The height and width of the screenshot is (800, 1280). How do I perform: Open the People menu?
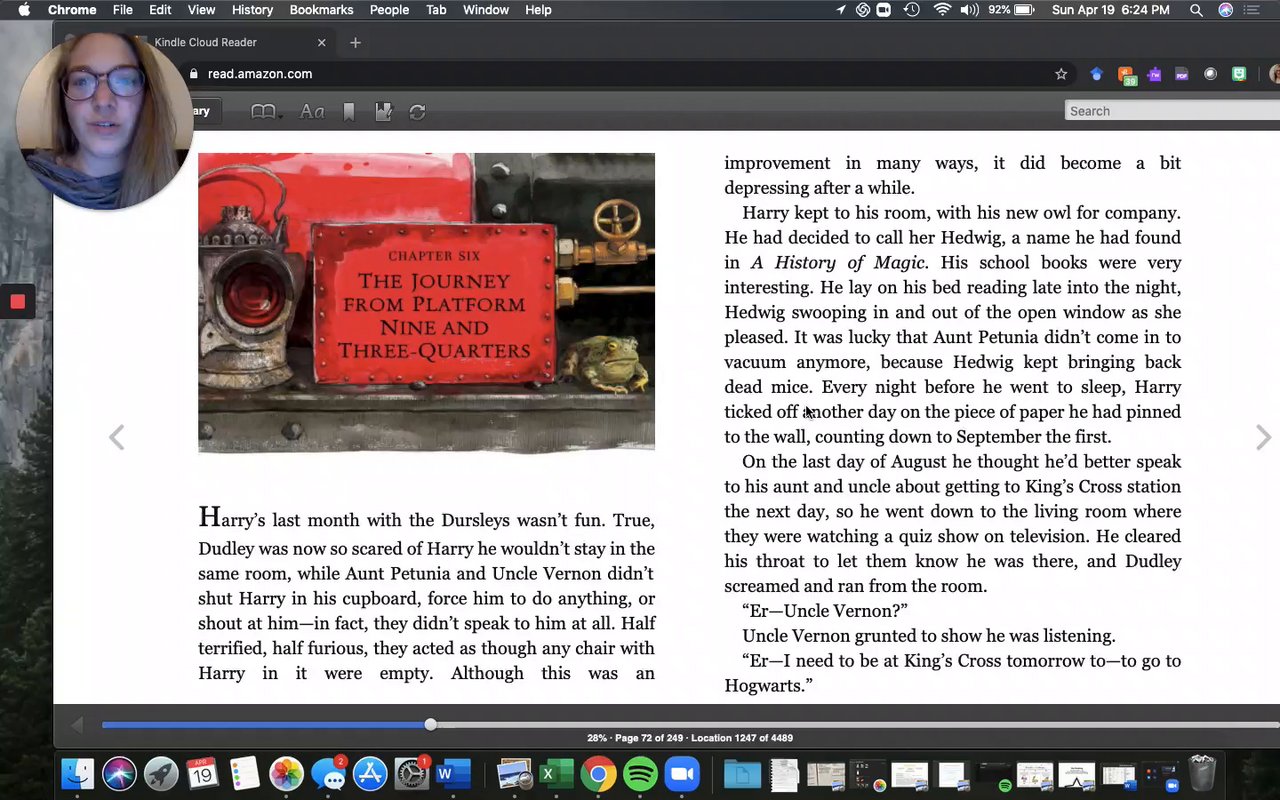(389, 10)
